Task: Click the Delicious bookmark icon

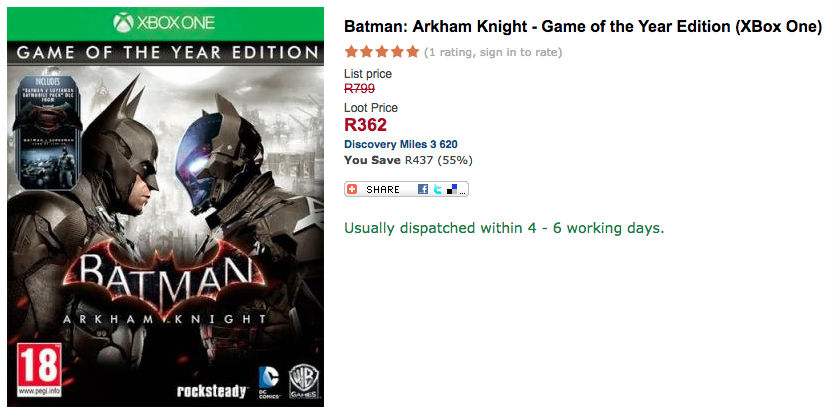Action: (451, 189)
